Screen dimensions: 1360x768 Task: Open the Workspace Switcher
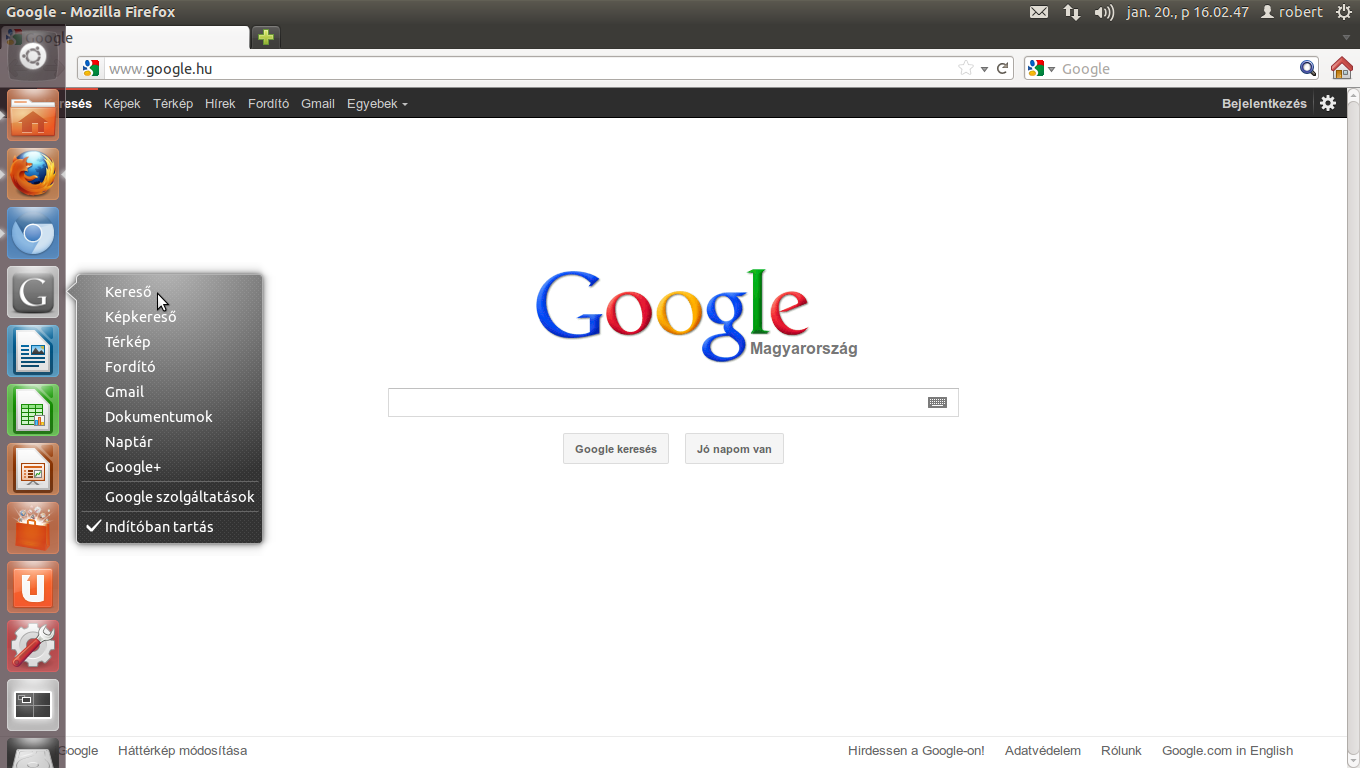[33, 705]
